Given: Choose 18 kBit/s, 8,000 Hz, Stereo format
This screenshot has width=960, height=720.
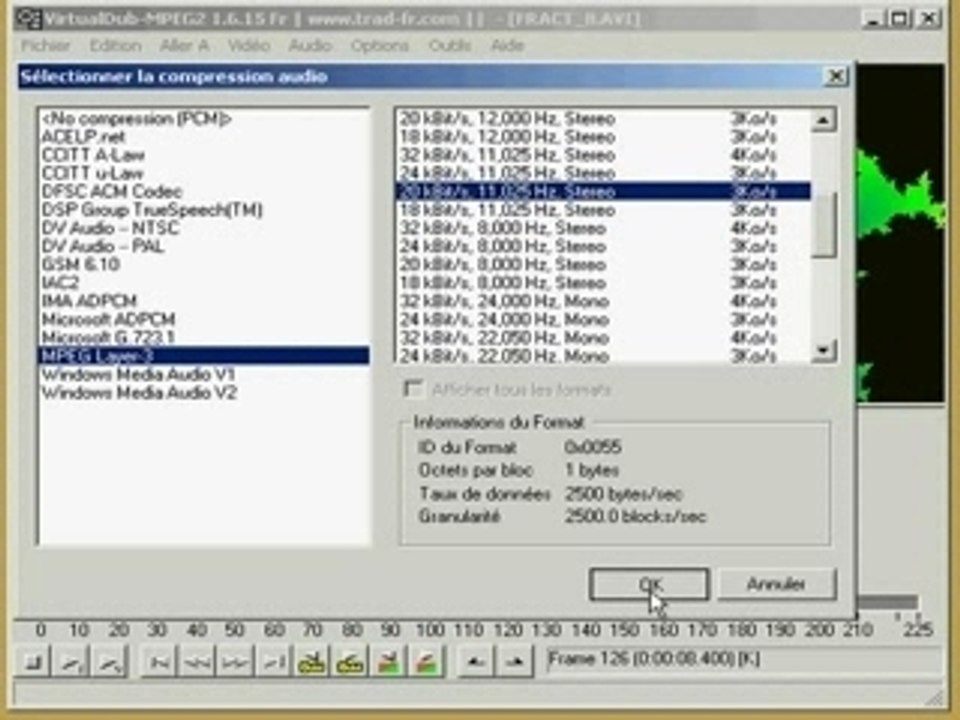Looking at the screenshot, I should point(603,283).
